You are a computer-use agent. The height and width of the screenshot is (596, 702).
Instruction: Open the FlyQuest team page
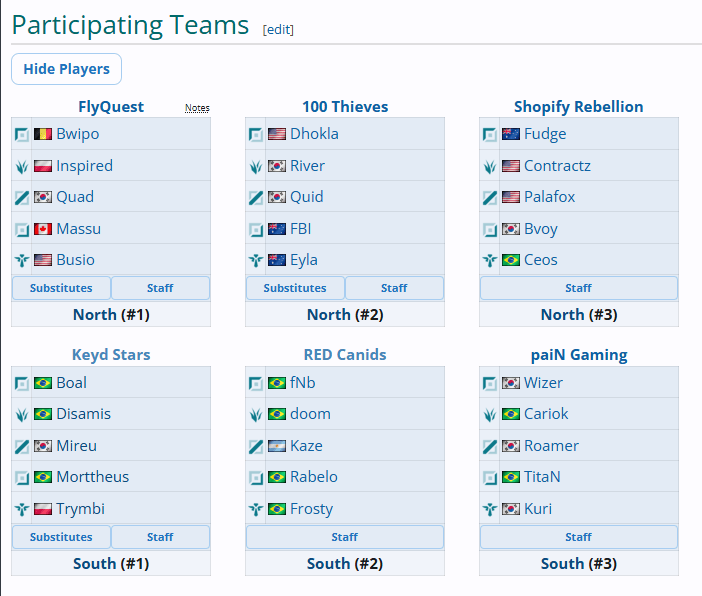[111, 107]
